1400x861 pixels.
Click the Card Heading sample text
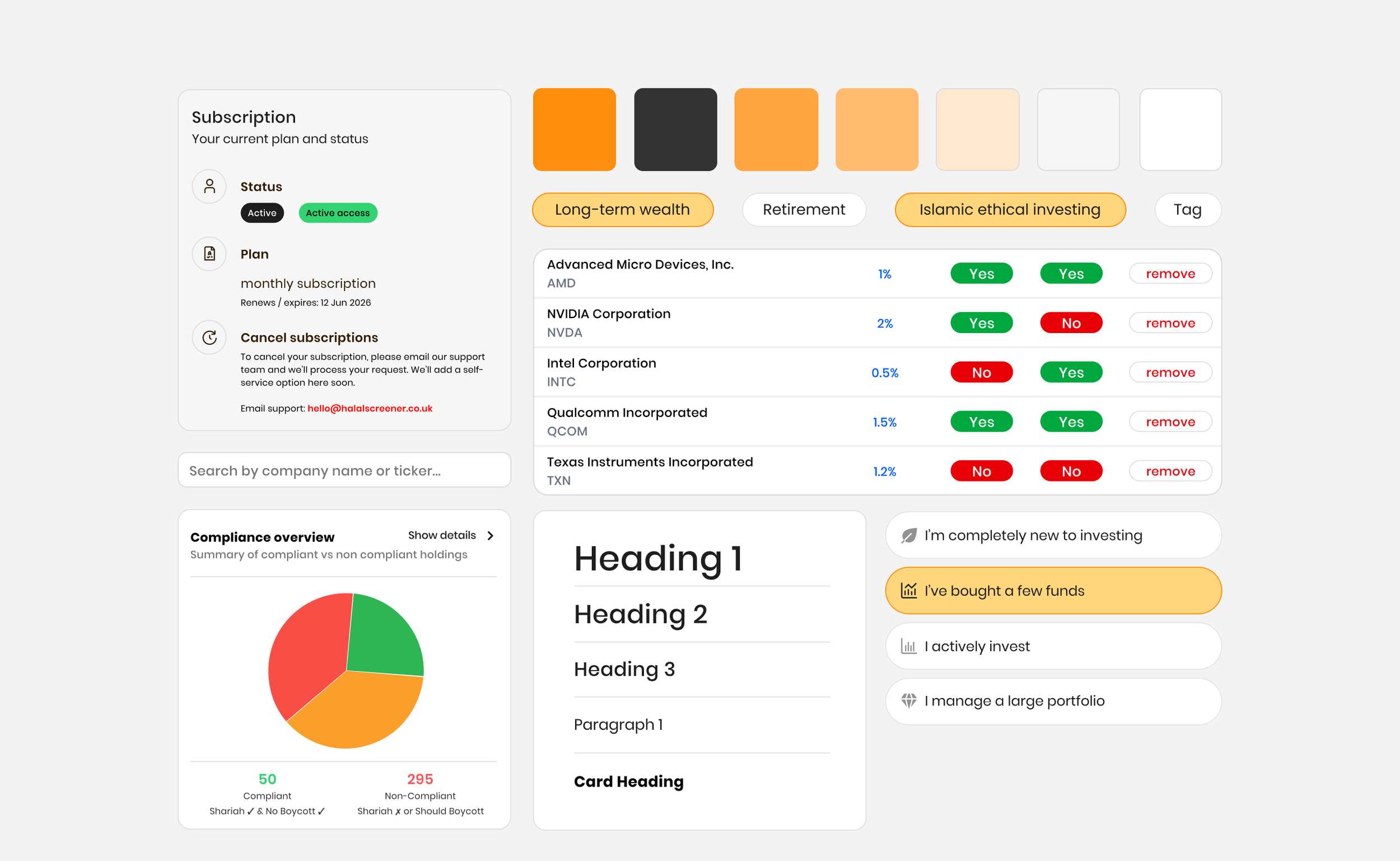tap(629, 782)
